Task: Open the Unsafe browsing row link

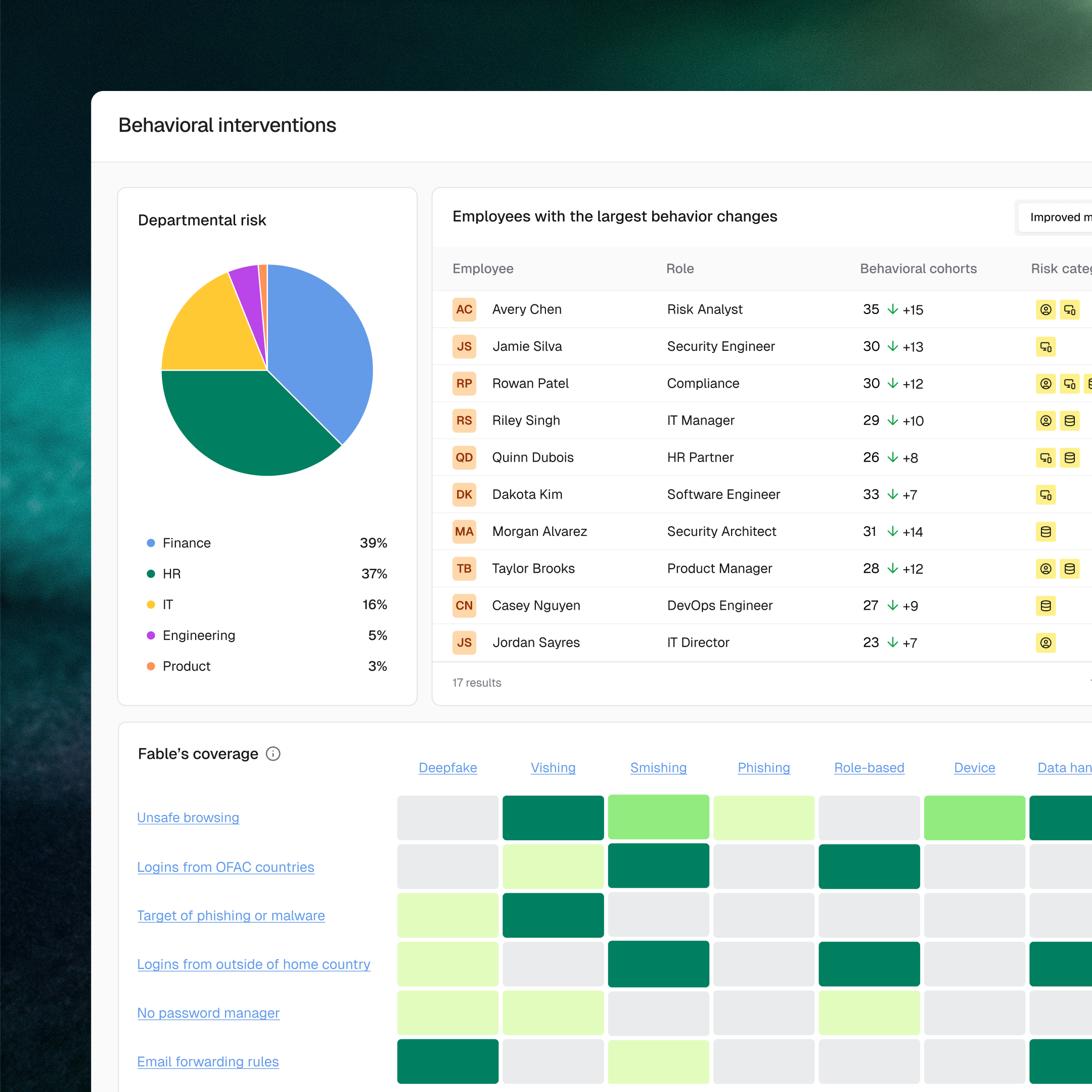Action: pos(188,817)
